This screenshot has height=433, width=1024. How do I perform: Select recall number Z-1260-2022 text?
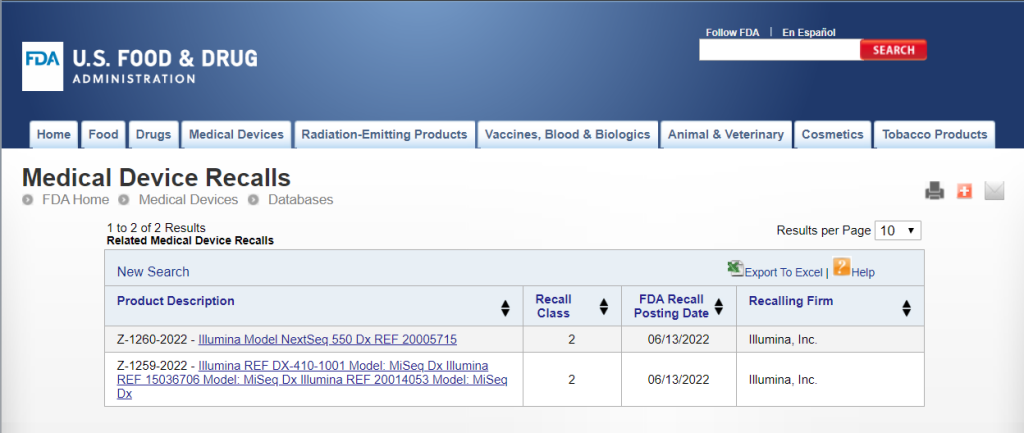point(153,340)
